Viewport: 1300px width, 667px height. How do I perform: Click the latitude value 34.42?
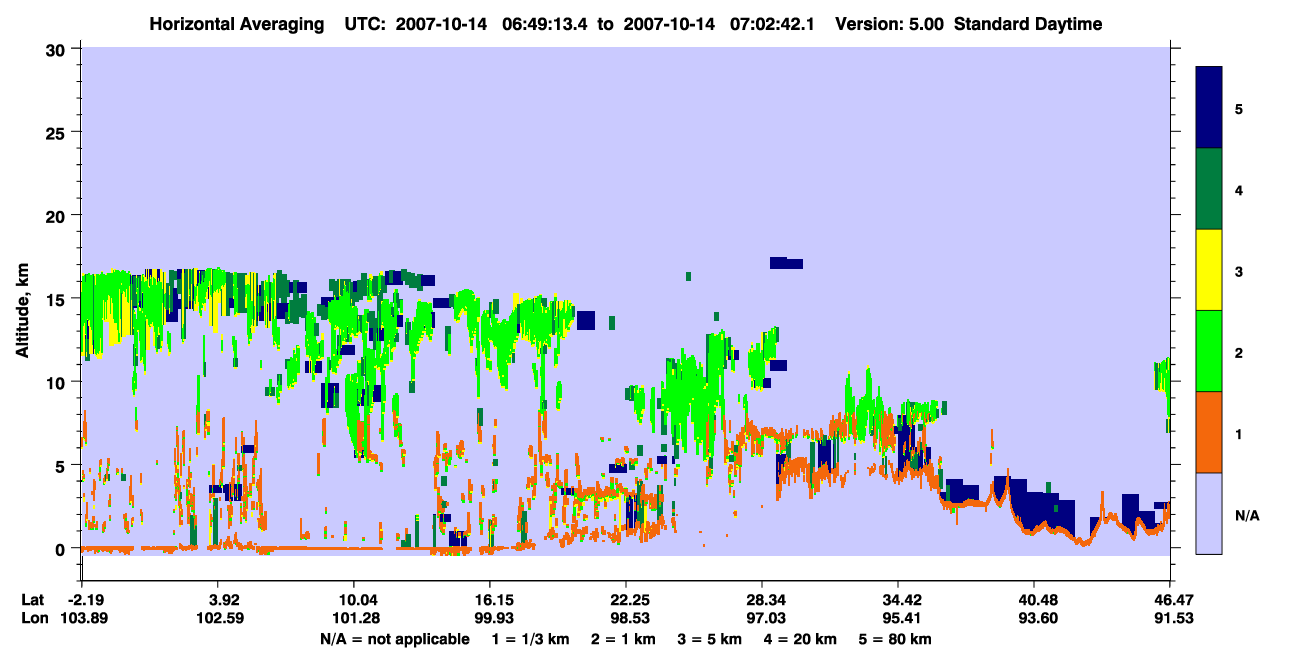(898, 600)
